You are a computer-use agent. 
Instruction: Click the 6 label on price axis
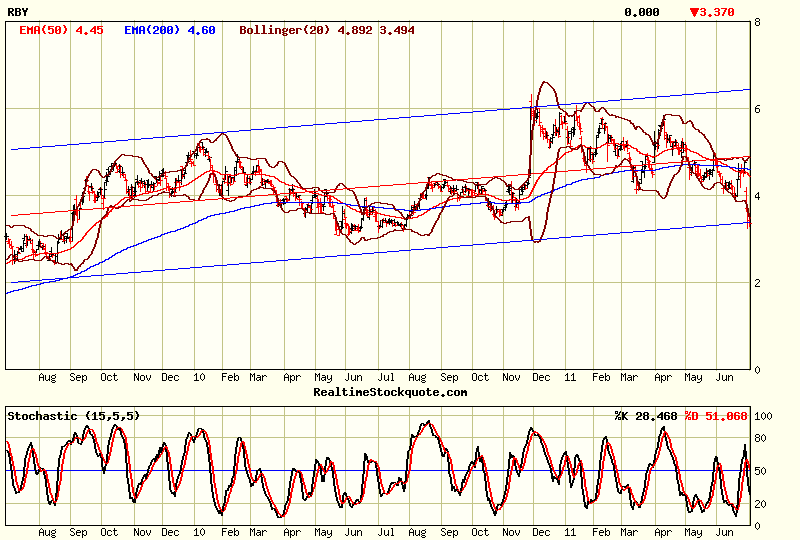pyautogui.click(x=758, y=108)
